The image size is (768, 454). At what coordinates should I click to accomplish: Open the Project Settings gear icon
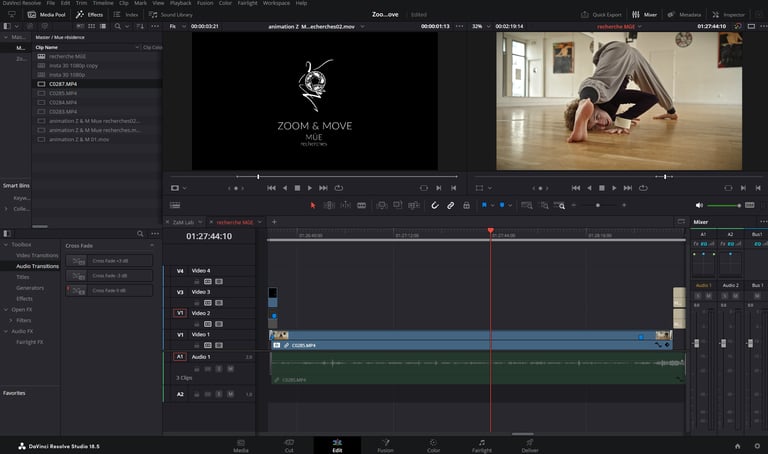(755, 444)
